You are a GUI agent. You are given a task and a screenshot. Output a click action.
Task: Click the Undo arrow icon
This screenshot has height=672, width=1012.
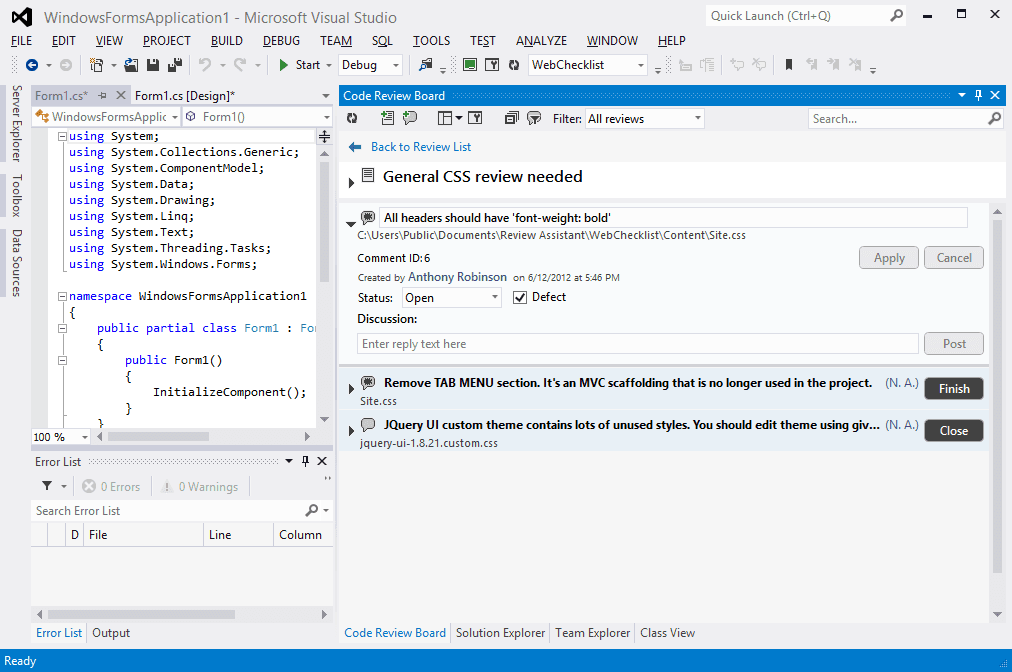point(205,65)
